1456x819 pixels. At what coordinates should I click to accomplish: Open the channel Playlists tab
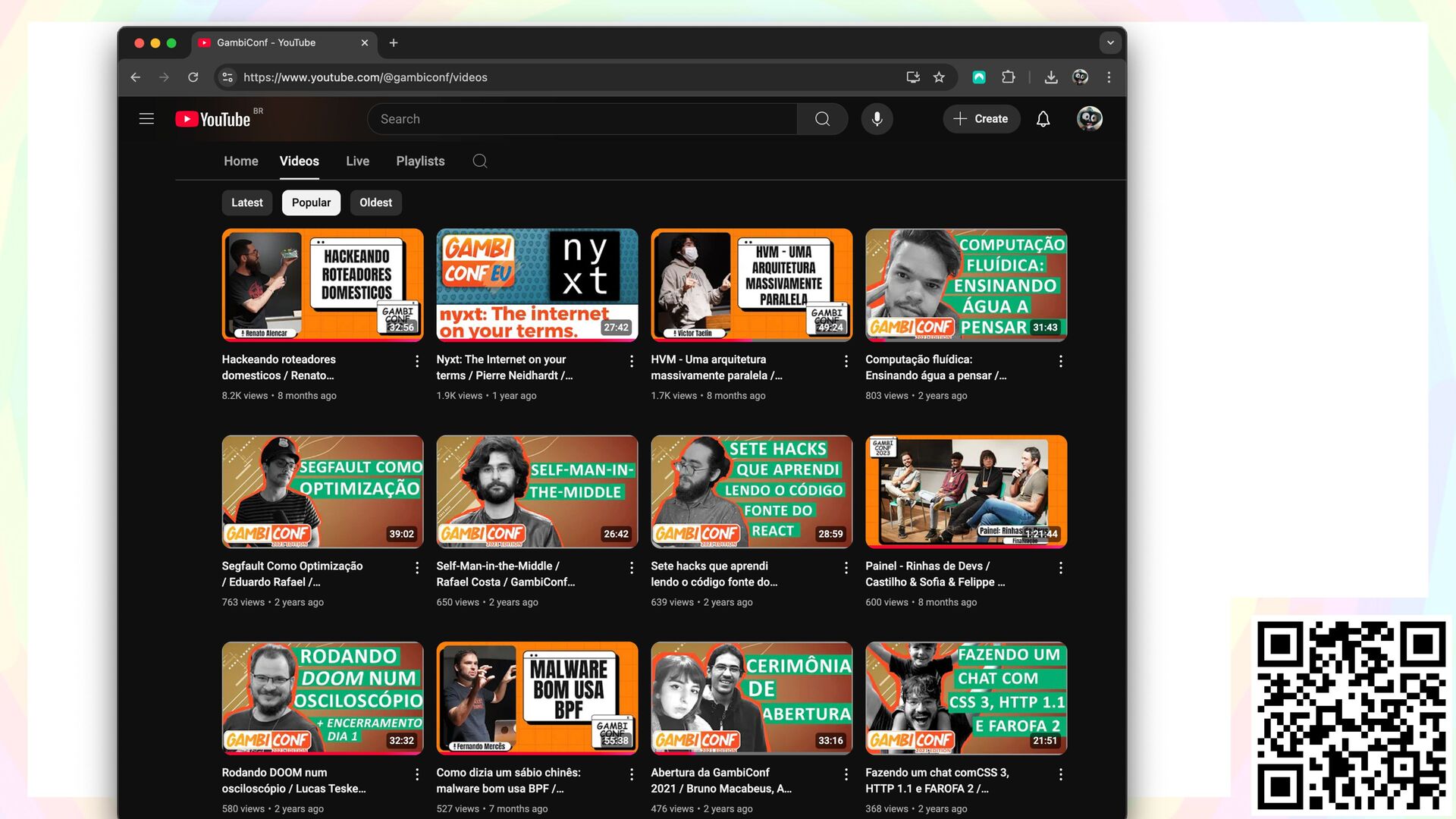coord(420,161)
